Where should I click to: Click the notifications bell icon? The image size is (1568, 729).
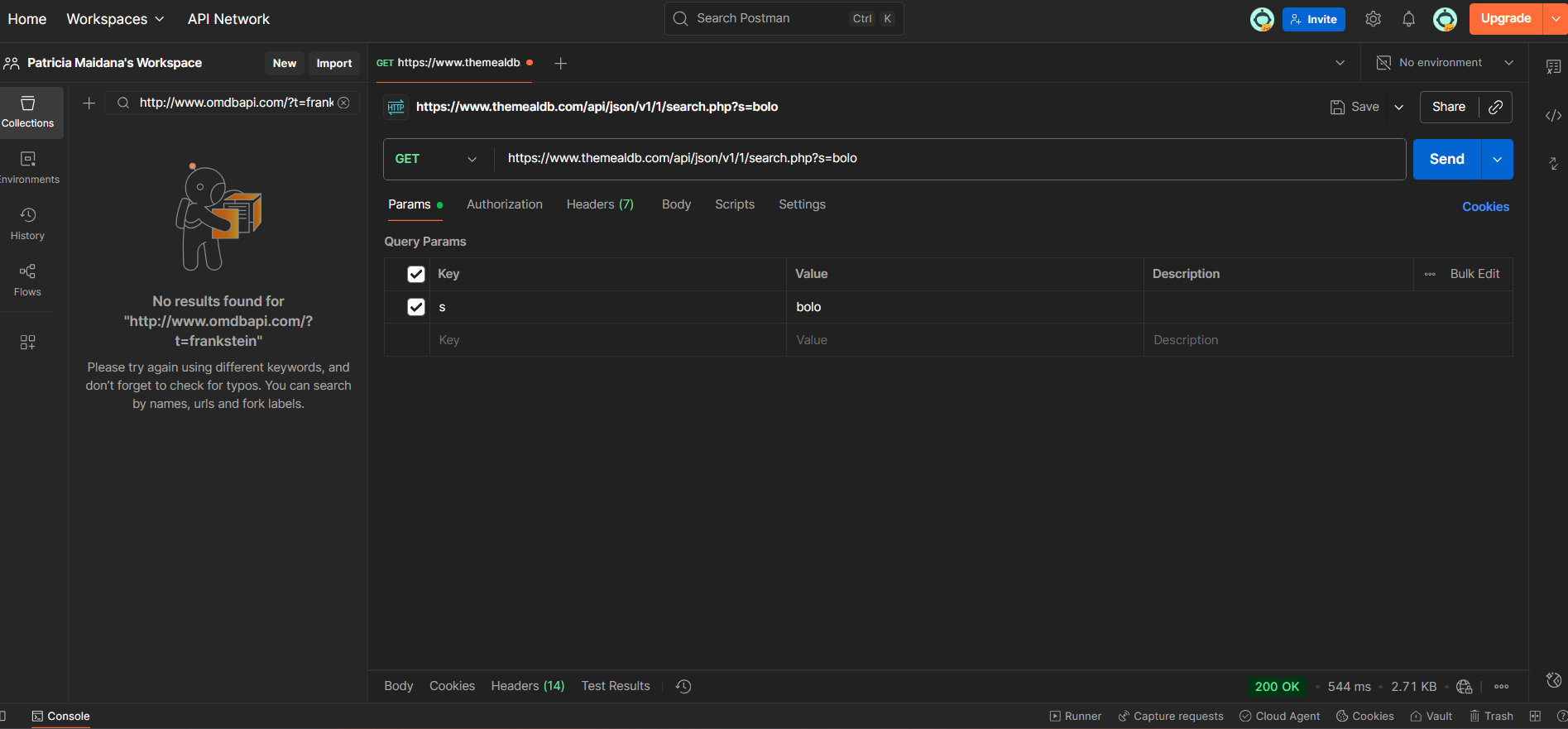point(1408,19)
